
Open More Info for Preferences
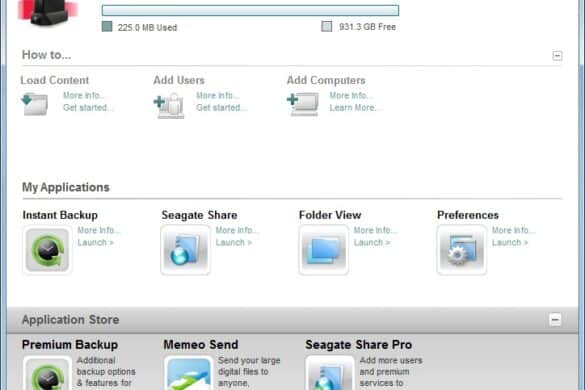coord(513,230)
